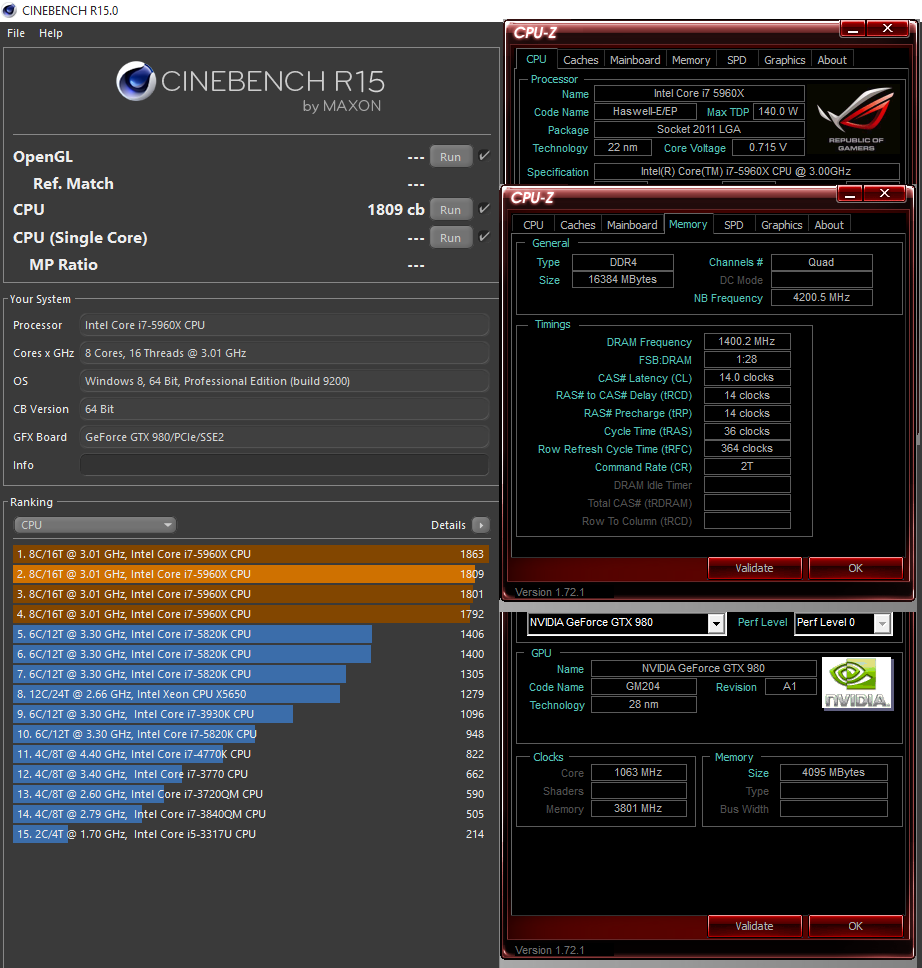Open the Help menu in Cinebench
The width and height of the screenshot is (922, 968).
[x=51, y=33]
